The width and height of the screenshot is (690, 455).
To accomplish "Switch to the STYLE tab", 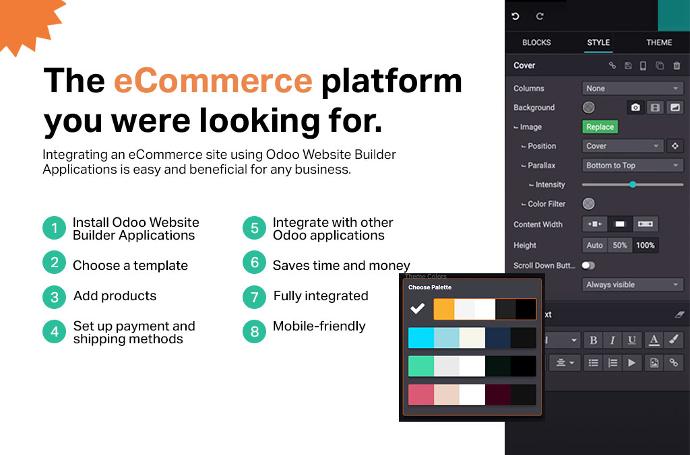I will coord(598,43).
